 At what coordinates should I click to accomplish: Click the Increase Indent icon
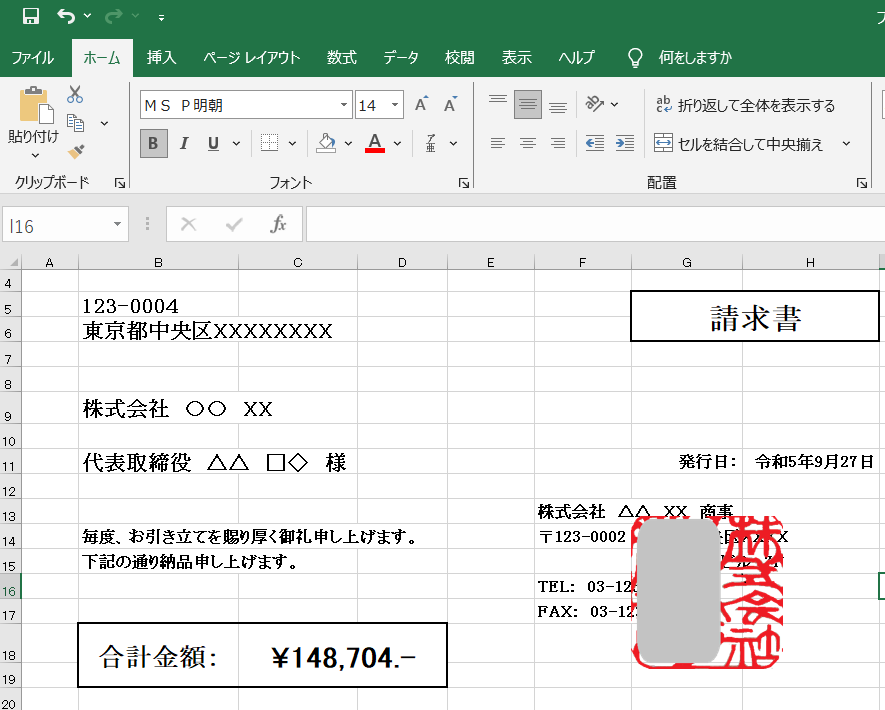[x=625, y=143]
